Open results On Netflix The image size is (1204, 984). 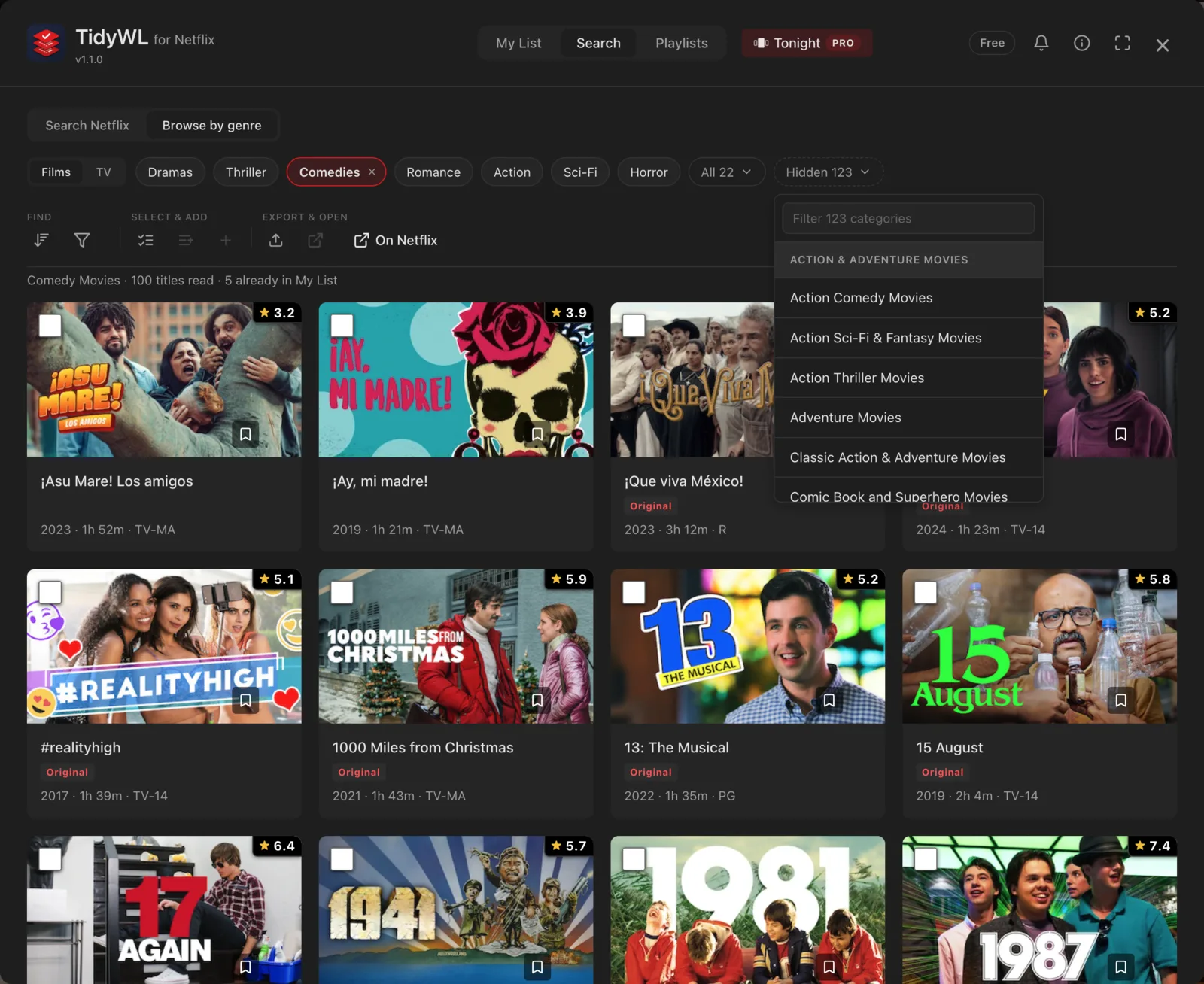396,240
